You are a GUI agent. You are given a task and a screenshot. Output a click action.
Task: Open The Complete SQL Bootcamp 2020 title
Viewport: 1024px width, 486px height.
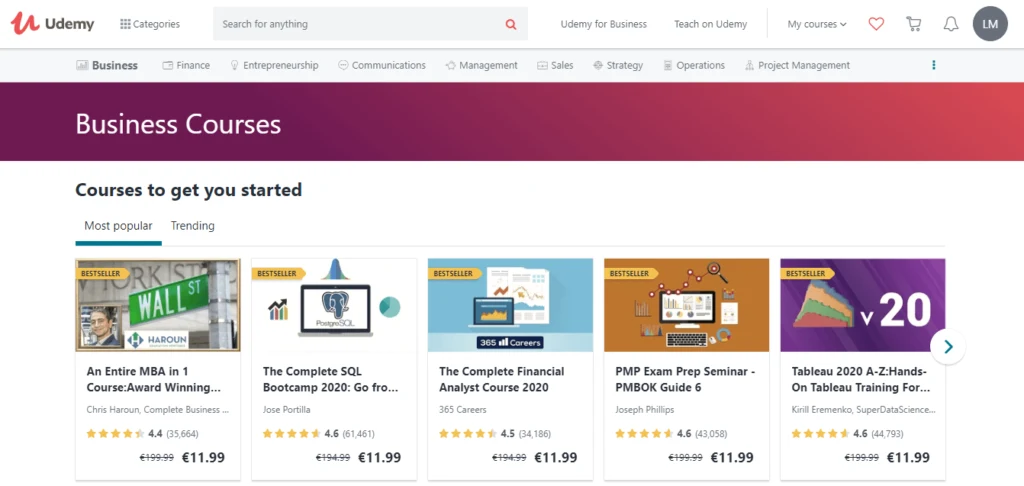click(330, 380)
